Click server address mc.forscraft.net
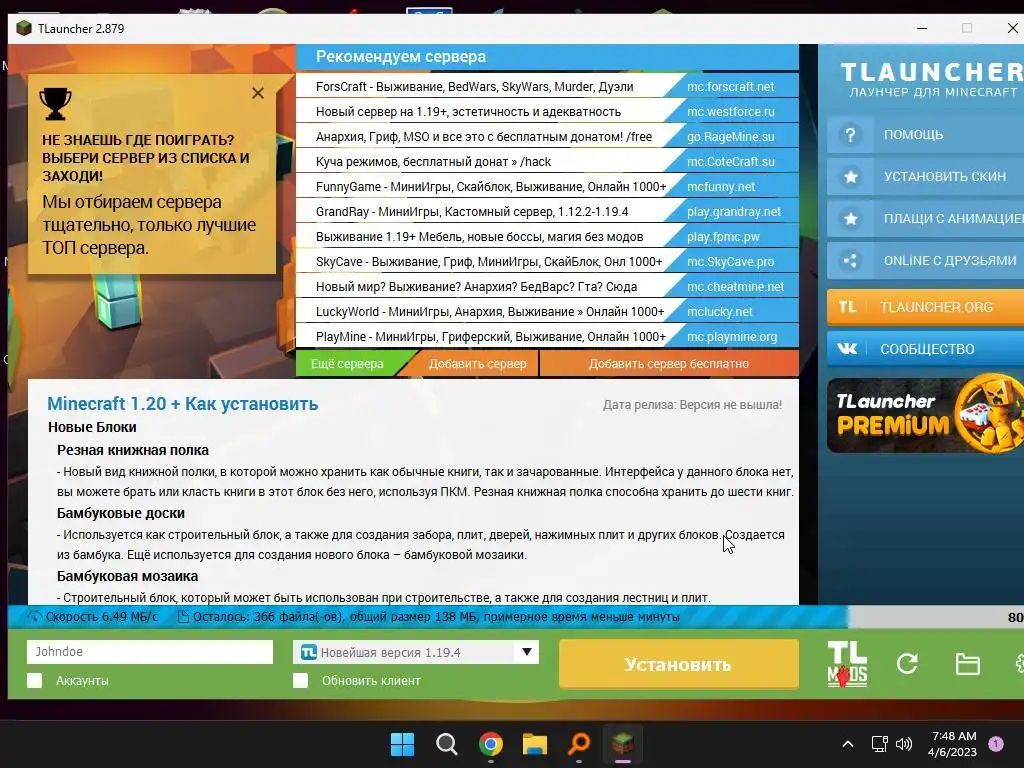 point(731,87)
